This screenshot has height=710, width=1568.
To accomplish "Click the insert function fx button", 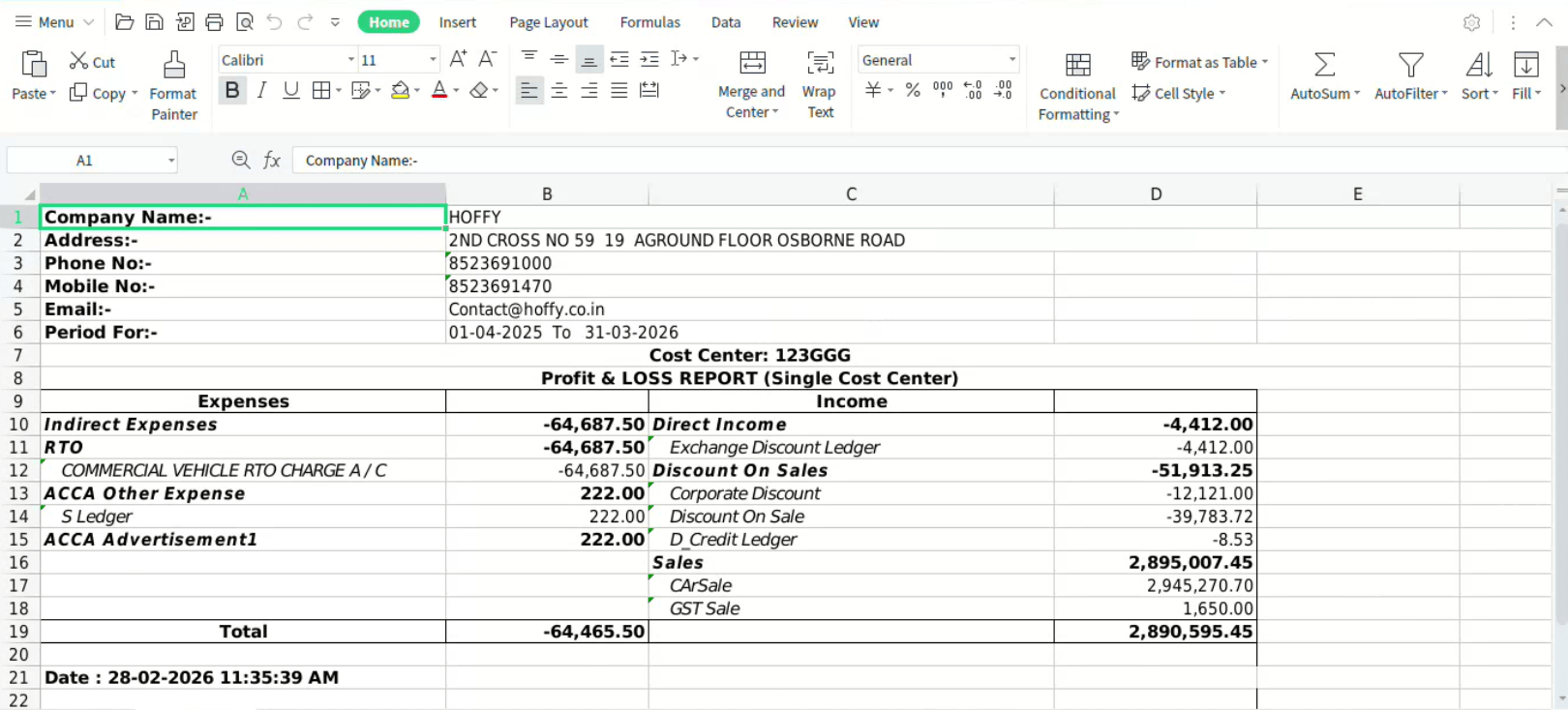I will tap(272, 160).
